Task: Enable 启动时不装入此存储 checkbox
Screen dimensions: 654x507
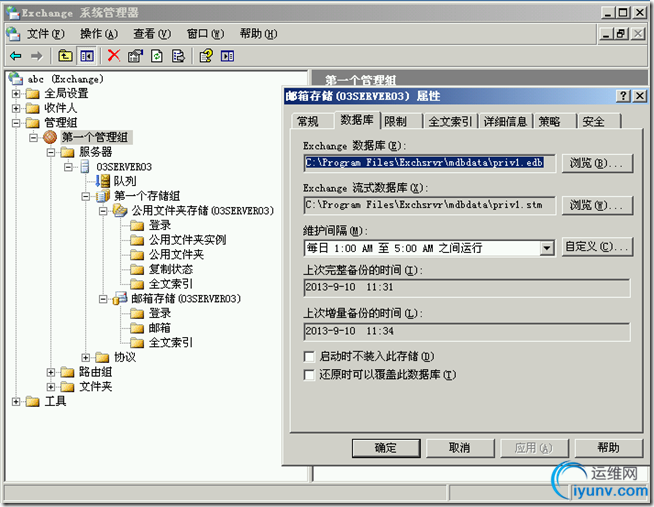Action: [309, 357]
